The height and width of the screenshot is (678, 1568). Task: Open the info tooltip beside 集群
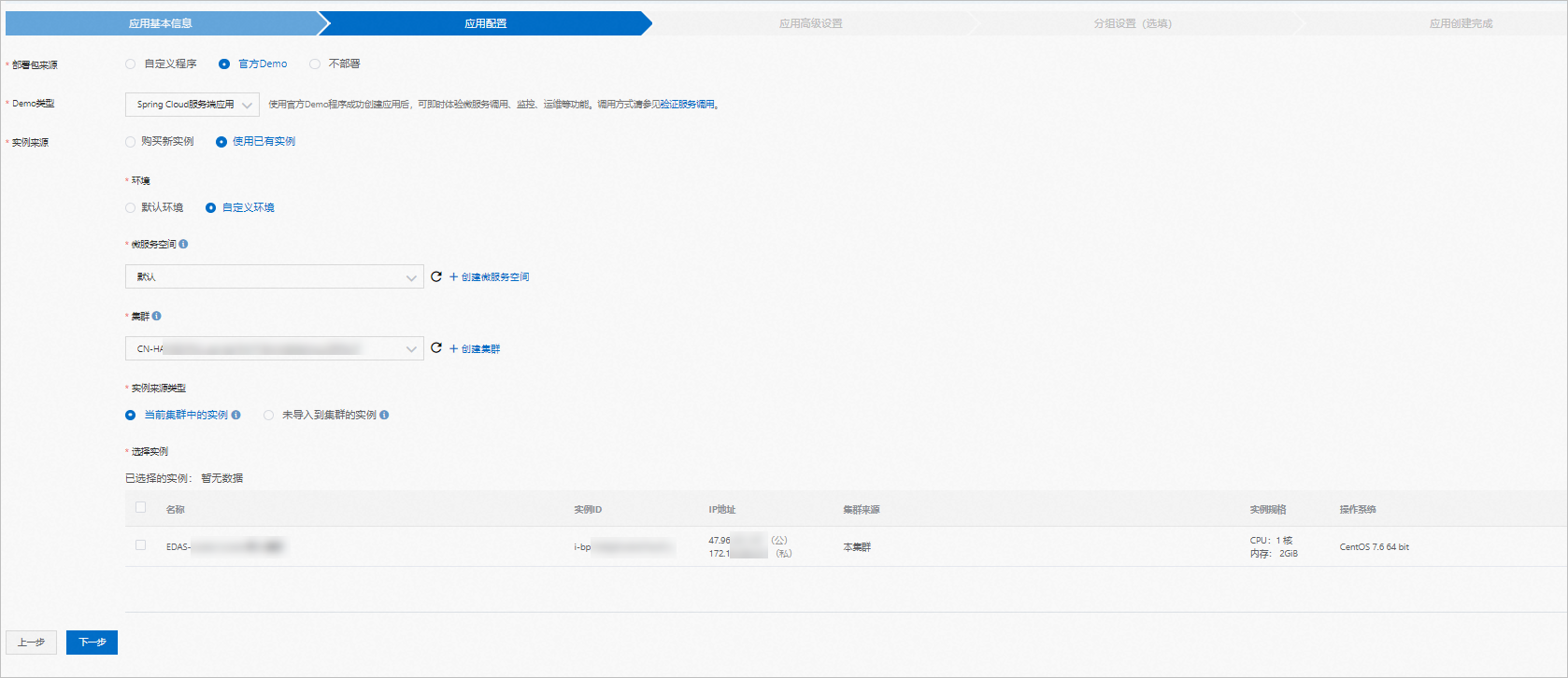tap(156, 316)
